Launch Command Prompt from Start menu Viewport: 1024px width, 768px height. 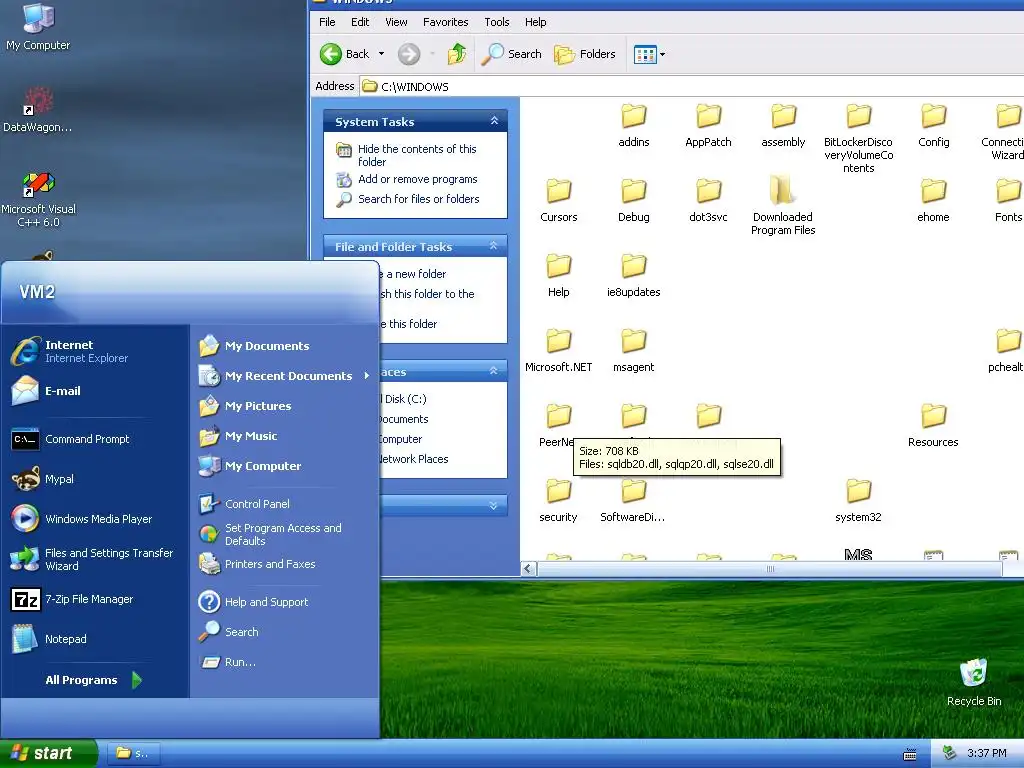[71, 439]
